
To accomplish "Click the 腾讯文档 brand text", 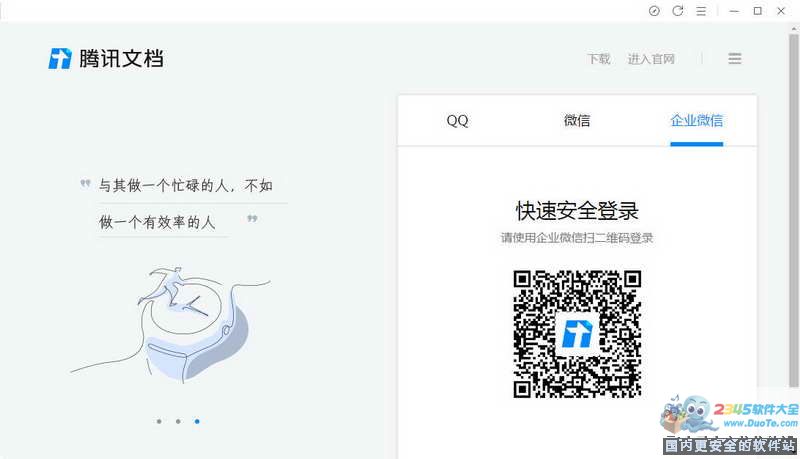I will (121, 59).
